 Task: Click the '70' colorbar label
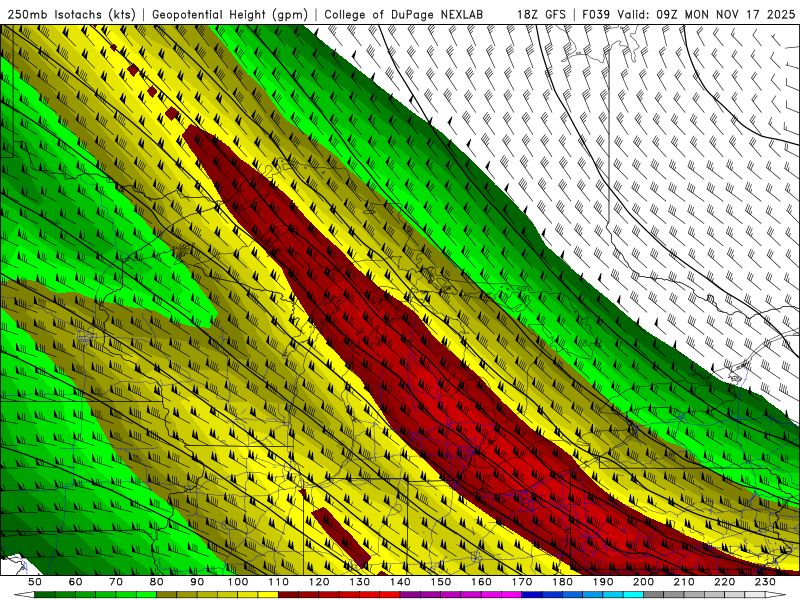pyautogui.click(x=116, y=582)
